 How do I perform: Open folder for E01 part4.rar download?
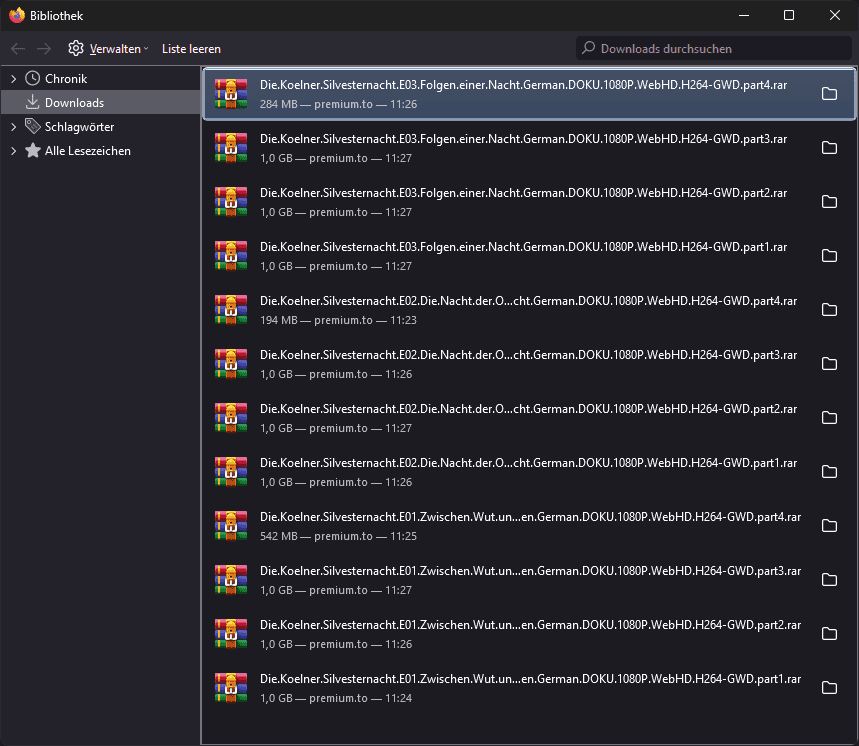pyautogui.click(x=829, y=526)
